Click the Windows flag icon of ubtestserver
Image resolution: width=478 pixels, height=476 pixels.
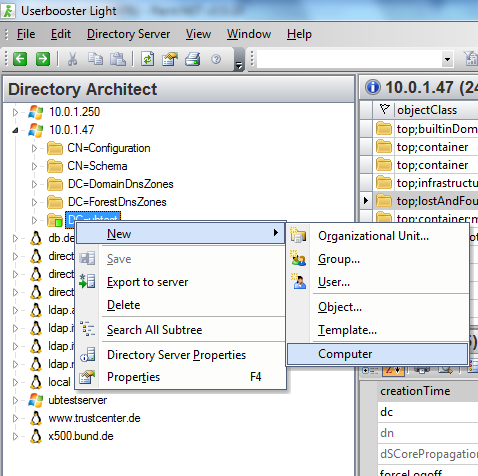click(x=36, y=400)
